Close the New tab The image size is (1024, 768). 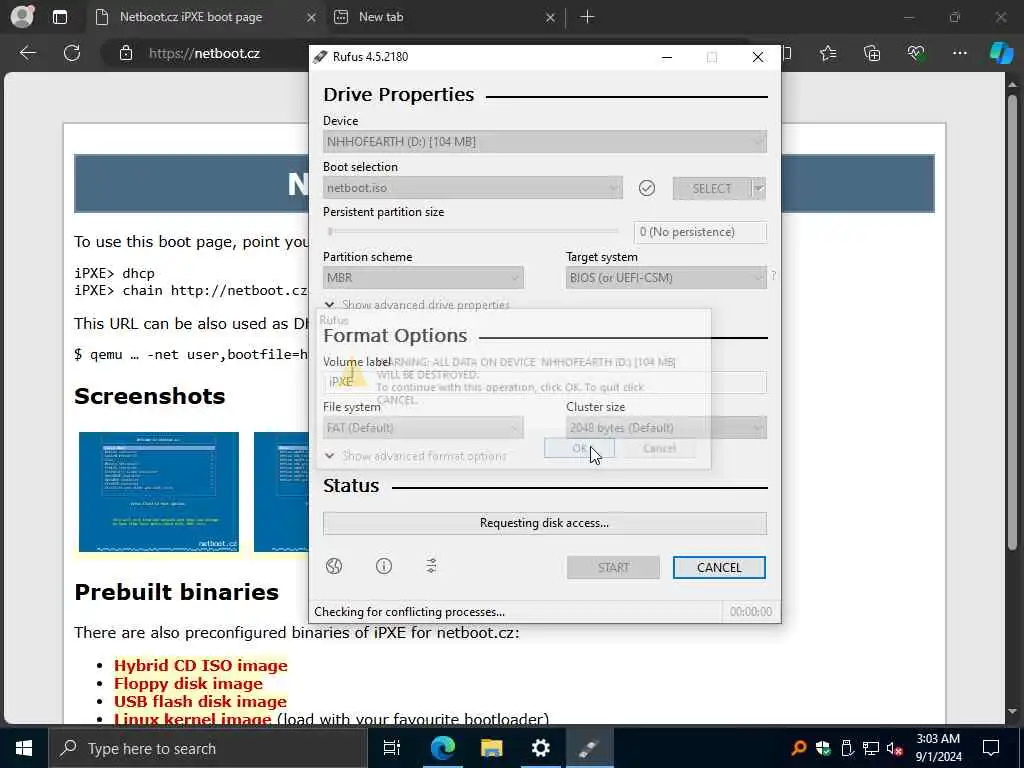click(550, 18)
